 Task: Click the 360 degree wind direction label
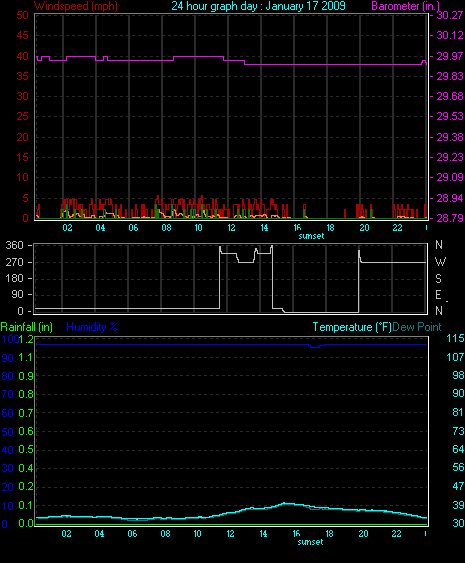tap(14, 246)
